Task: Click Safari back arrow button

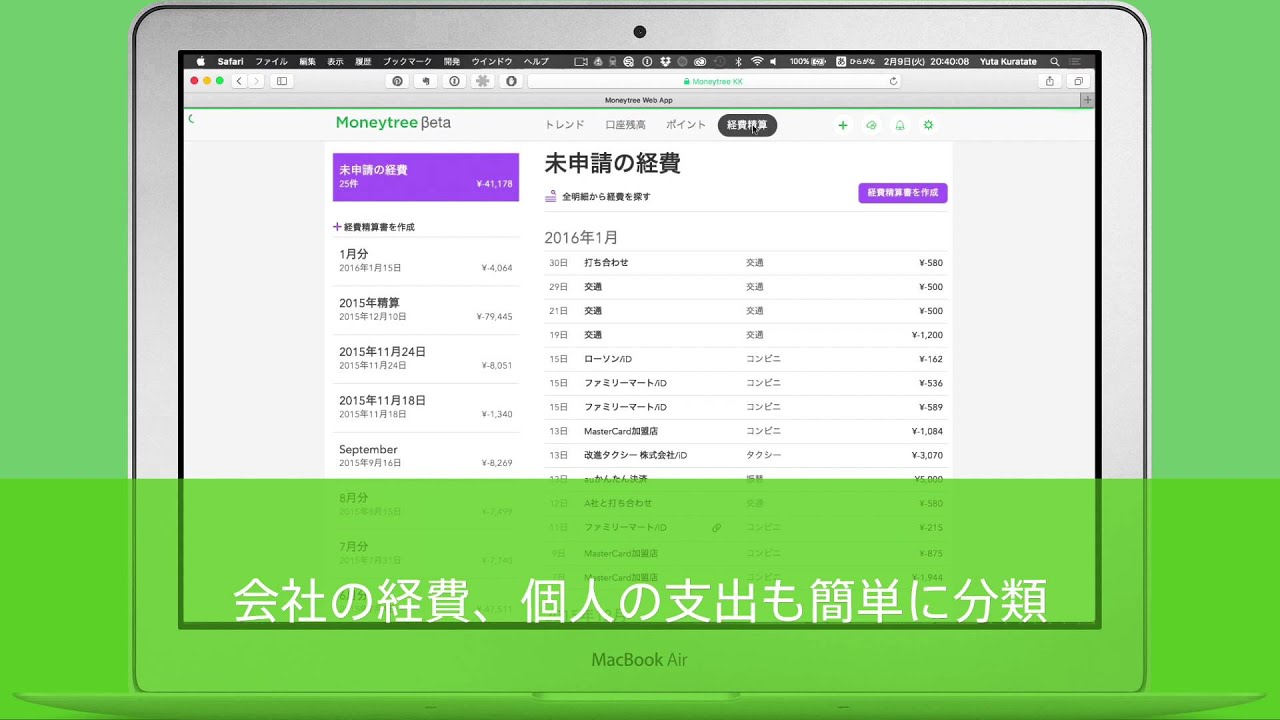Action: pos(239,81)
